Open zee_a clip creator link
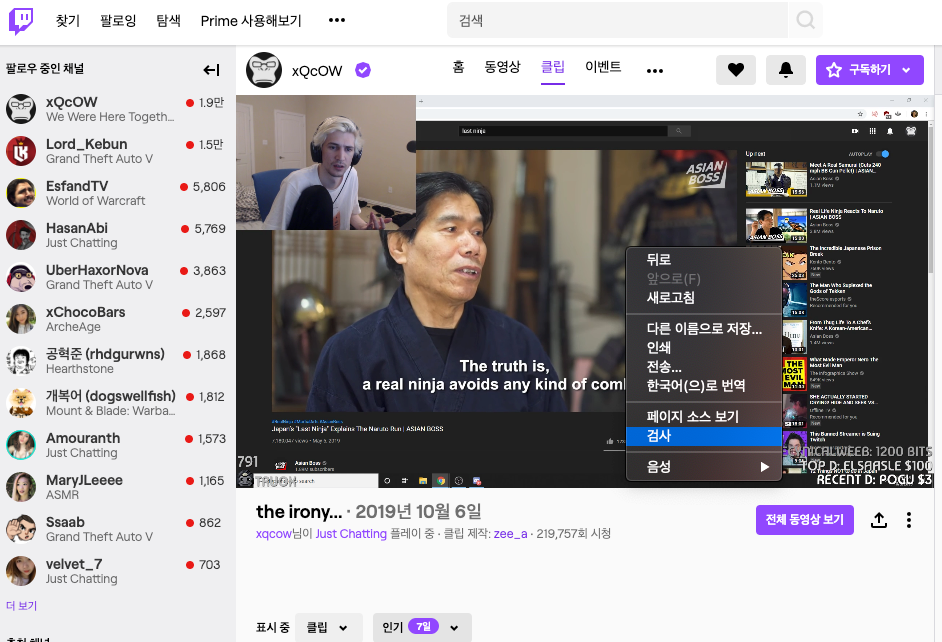The height and width of the screenshot is (642, 942). pos(510,534)
